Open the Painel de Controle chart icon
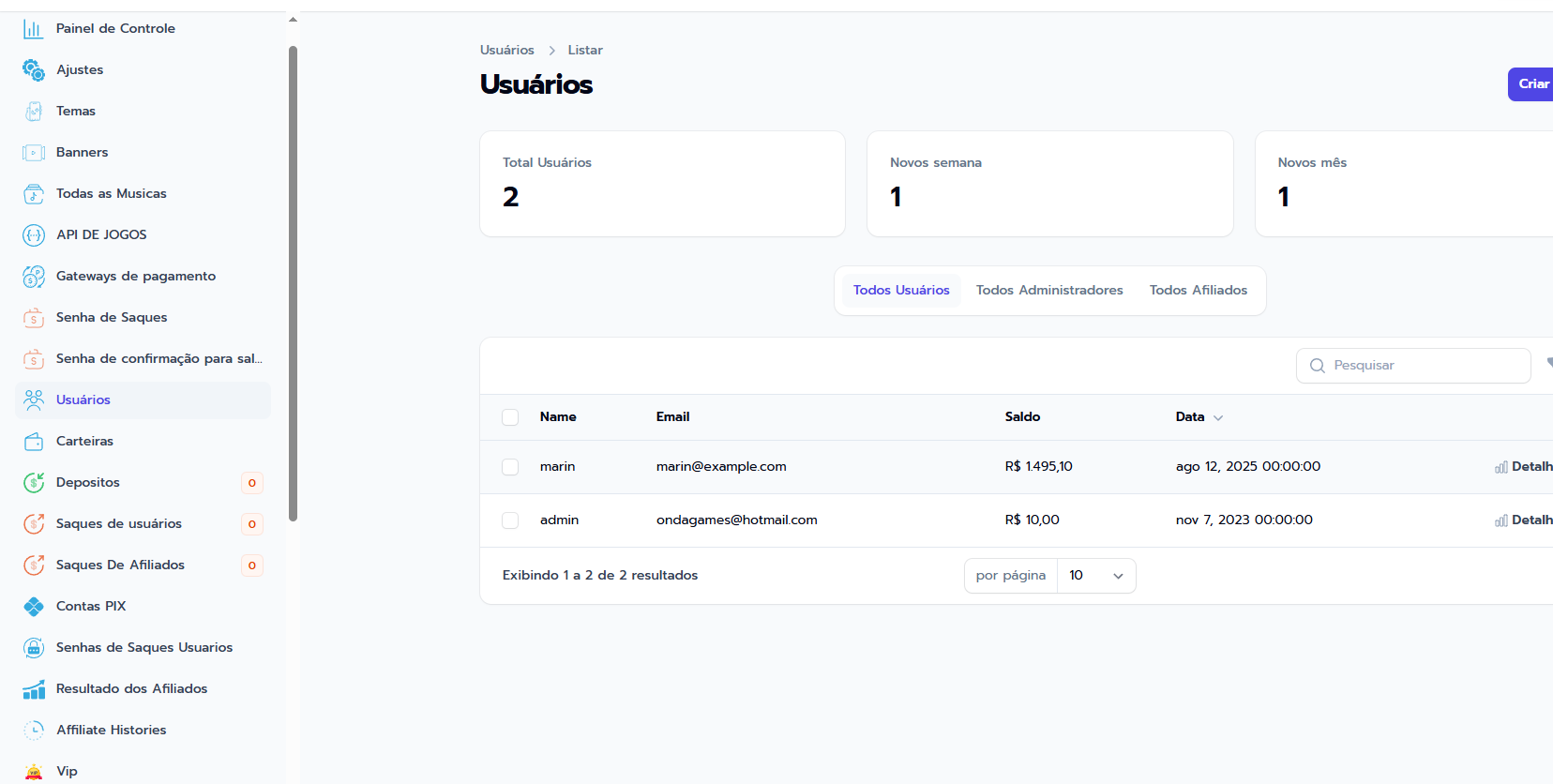1553x784 pixels. (x=34, y=29)
